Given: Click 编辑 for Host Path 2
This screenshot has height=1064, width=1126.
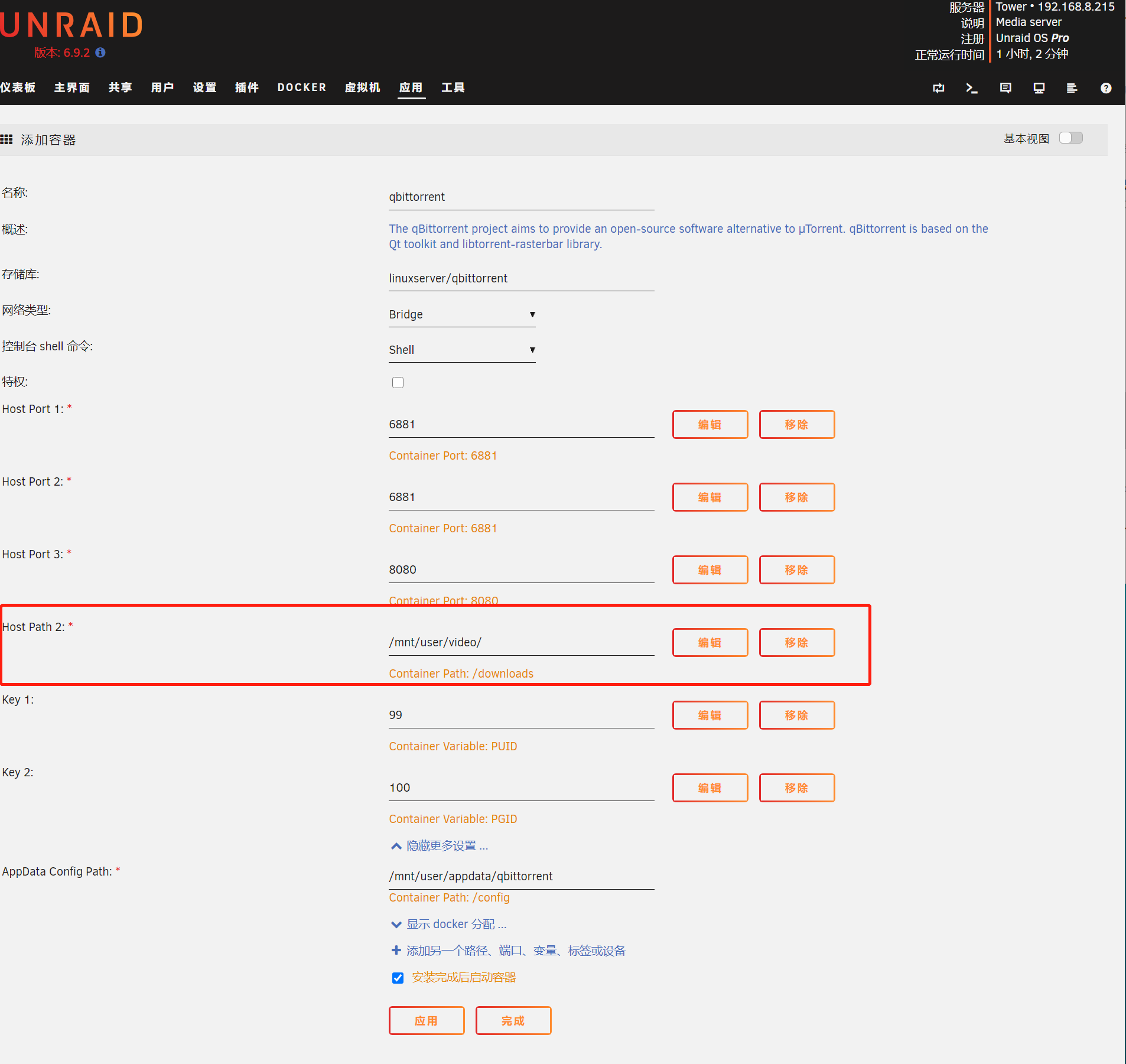Looking at the screenshot, I should [710, 642].
